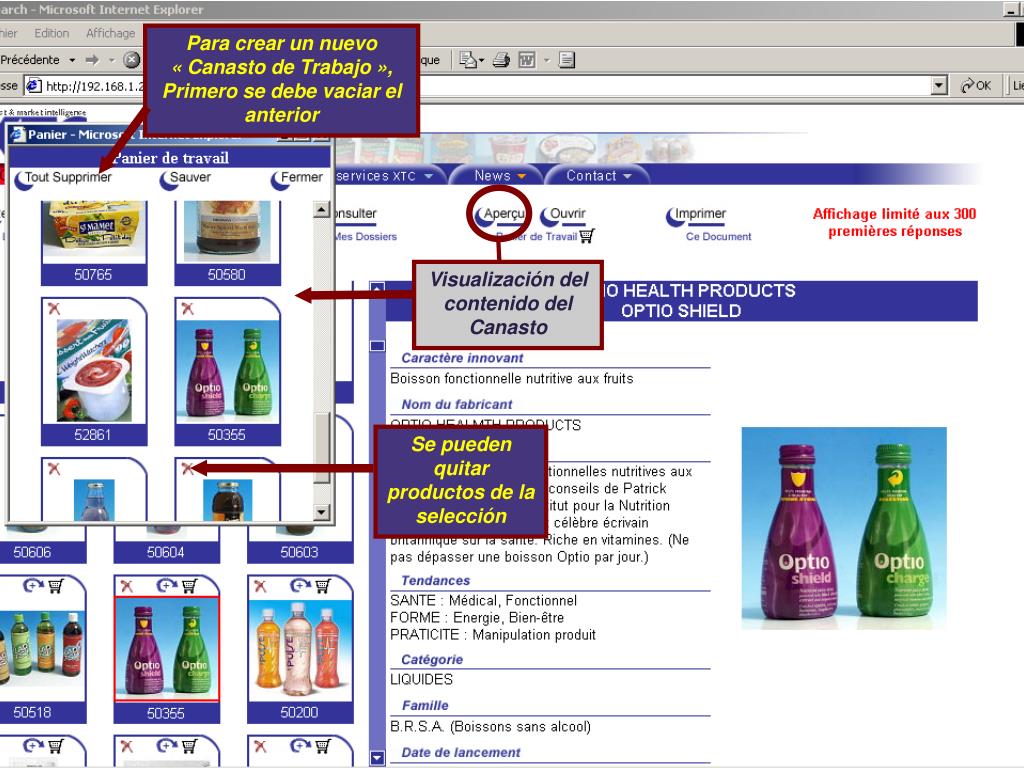
Task: Click the Panier window title bar icon
Action: tap(18, 135)
